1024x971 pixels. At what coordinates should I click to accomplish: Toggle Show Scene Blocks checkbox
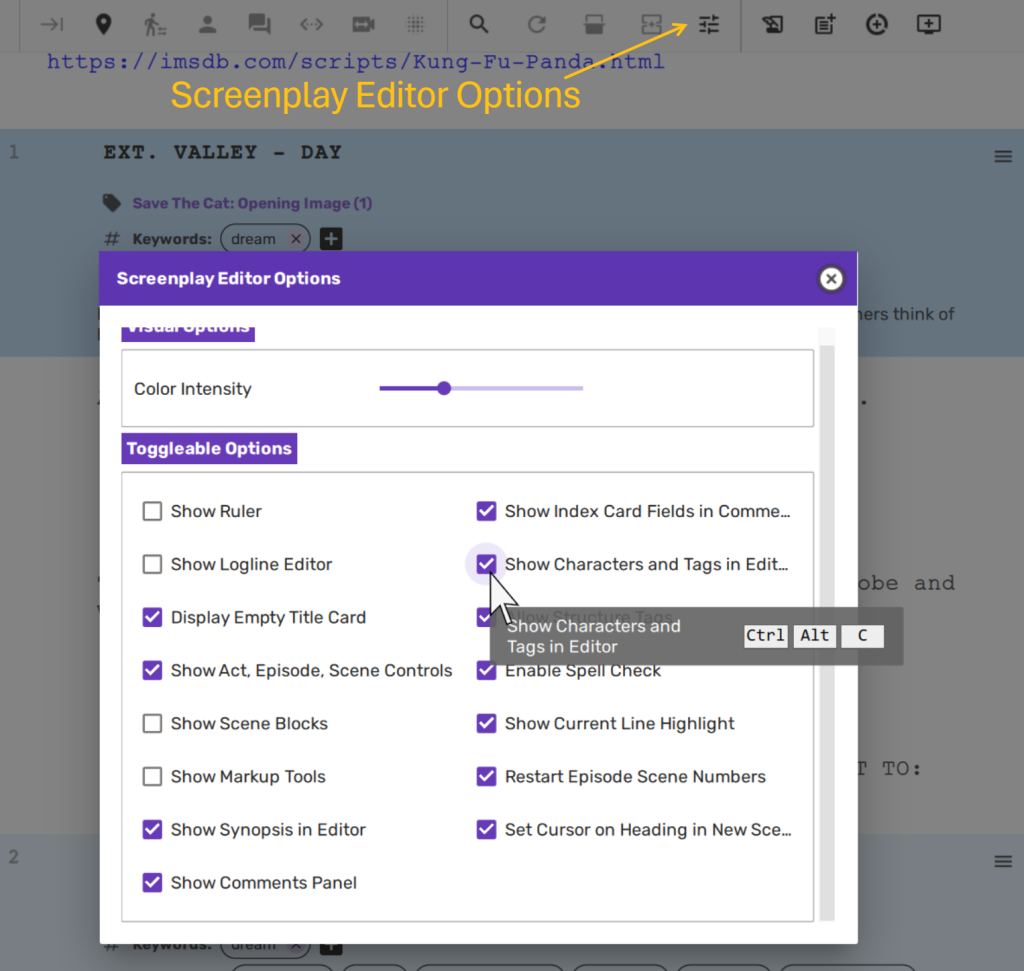152,723
